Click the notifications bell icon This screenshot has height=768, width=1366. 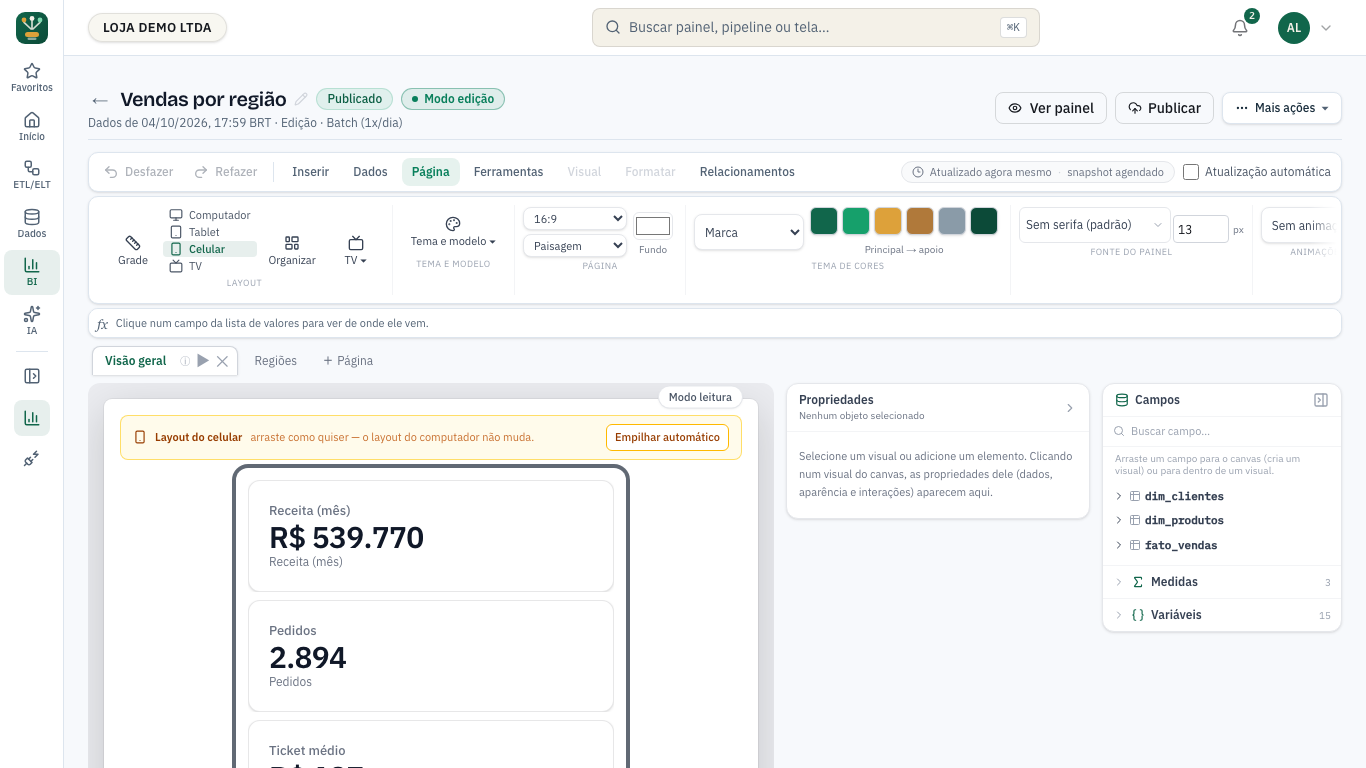(x=1240, y=28)
